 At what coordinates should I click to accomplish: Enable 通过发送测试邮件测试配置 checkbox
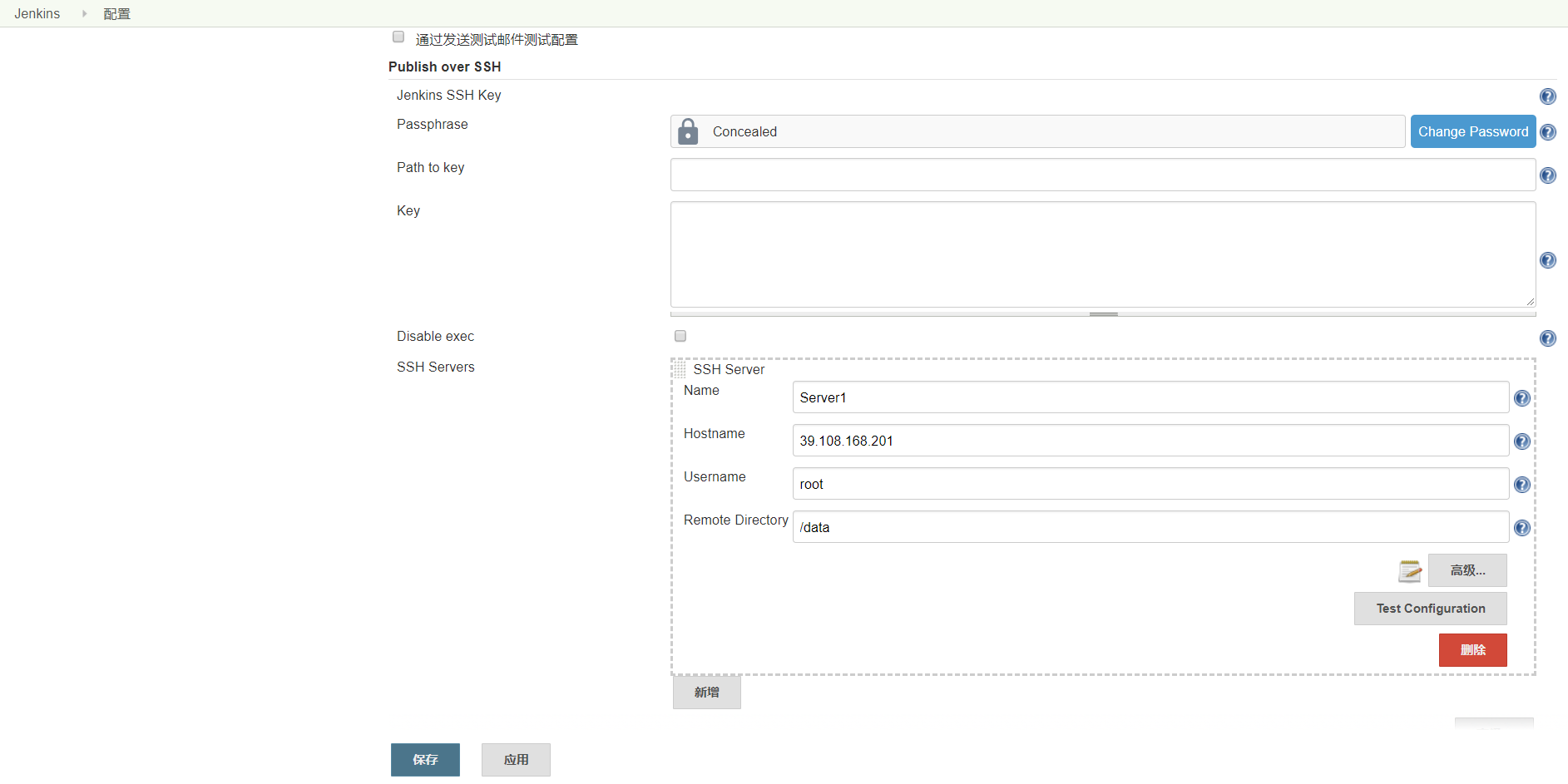click(398, 37)
